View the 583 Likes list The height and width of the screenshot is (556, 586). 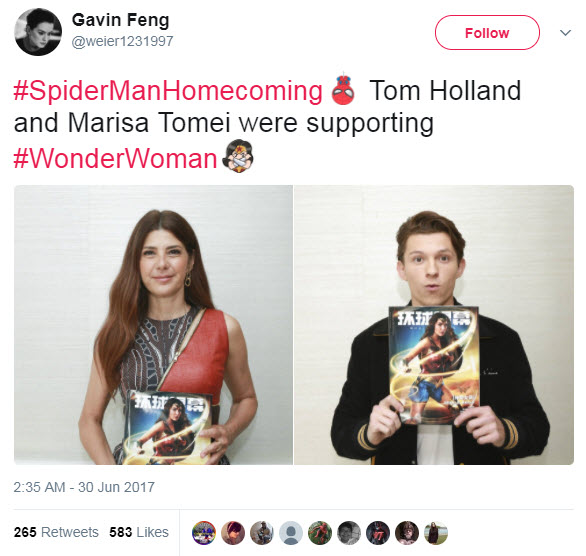[x=139, y=532]
